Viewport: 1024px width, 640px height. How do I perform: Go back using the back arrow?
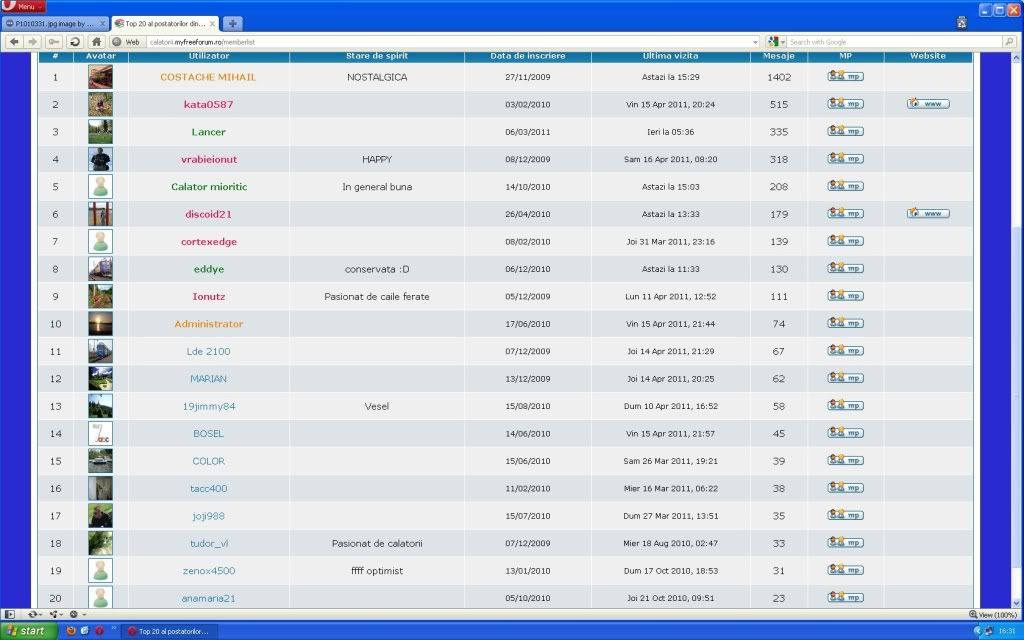pyautogui.click(x=14, y=42)
